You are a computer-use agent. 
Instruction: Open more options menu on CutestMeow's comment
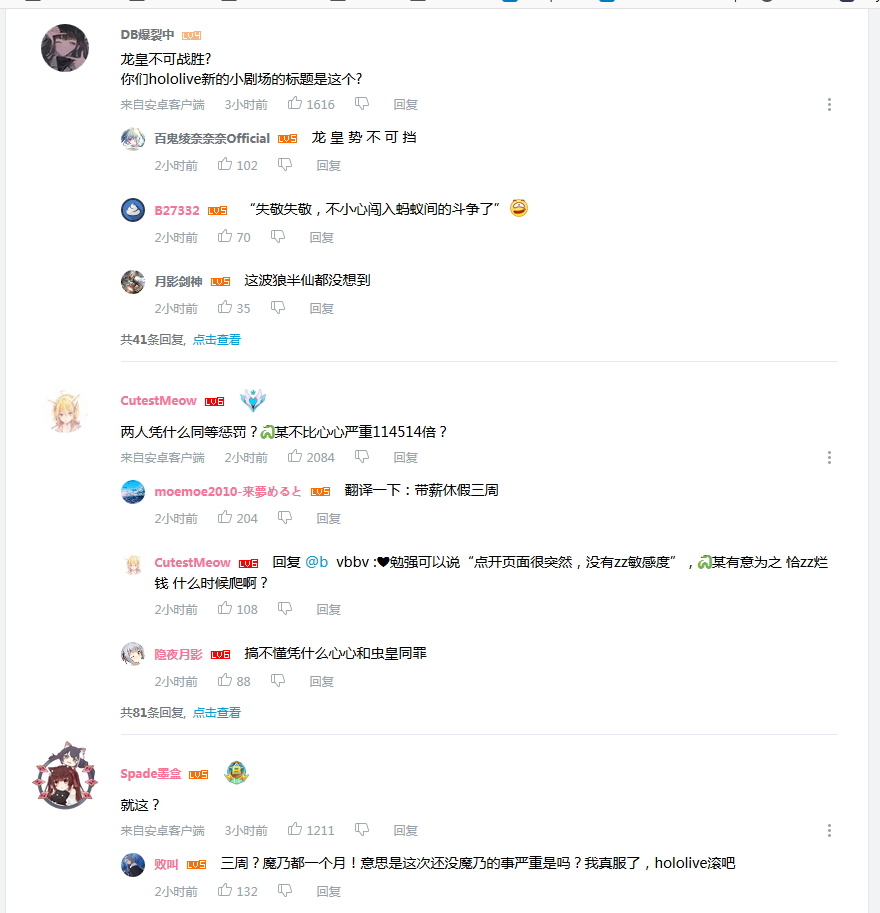(829, 458)
